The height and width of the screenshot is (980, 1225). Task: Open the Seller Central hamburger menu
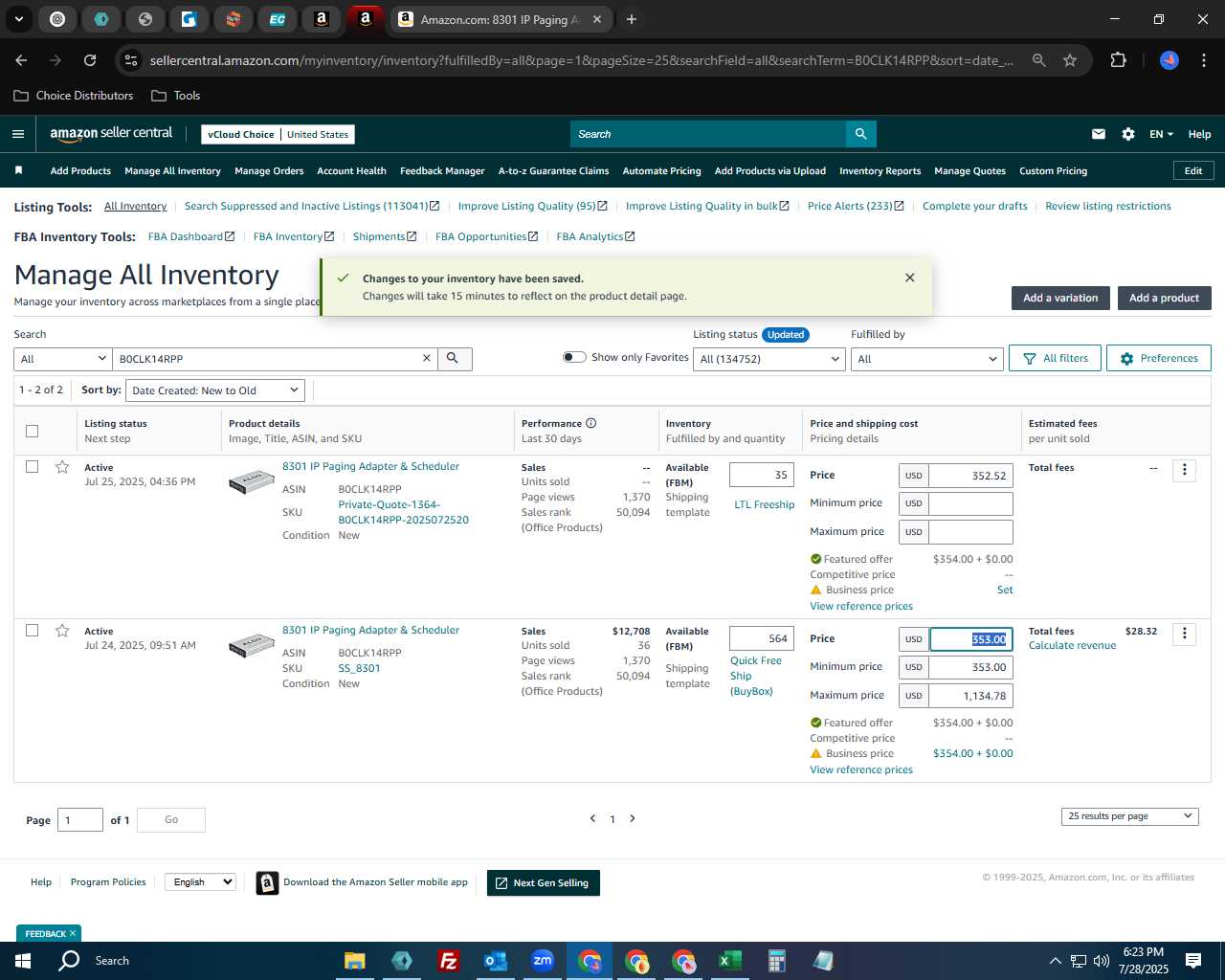tap(18, 134)
